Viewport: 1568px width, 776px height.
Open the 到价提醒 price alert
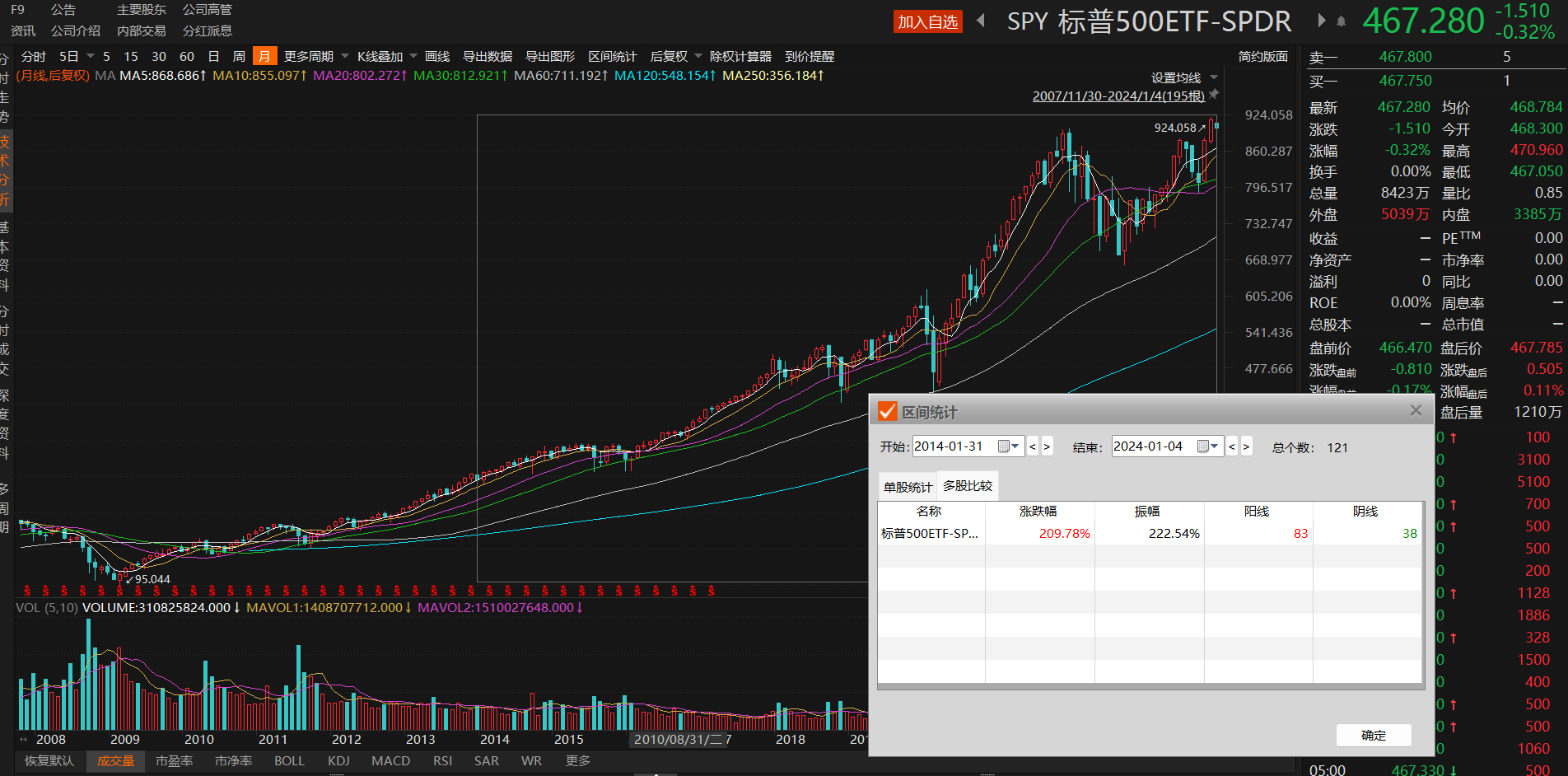point(810,56)
